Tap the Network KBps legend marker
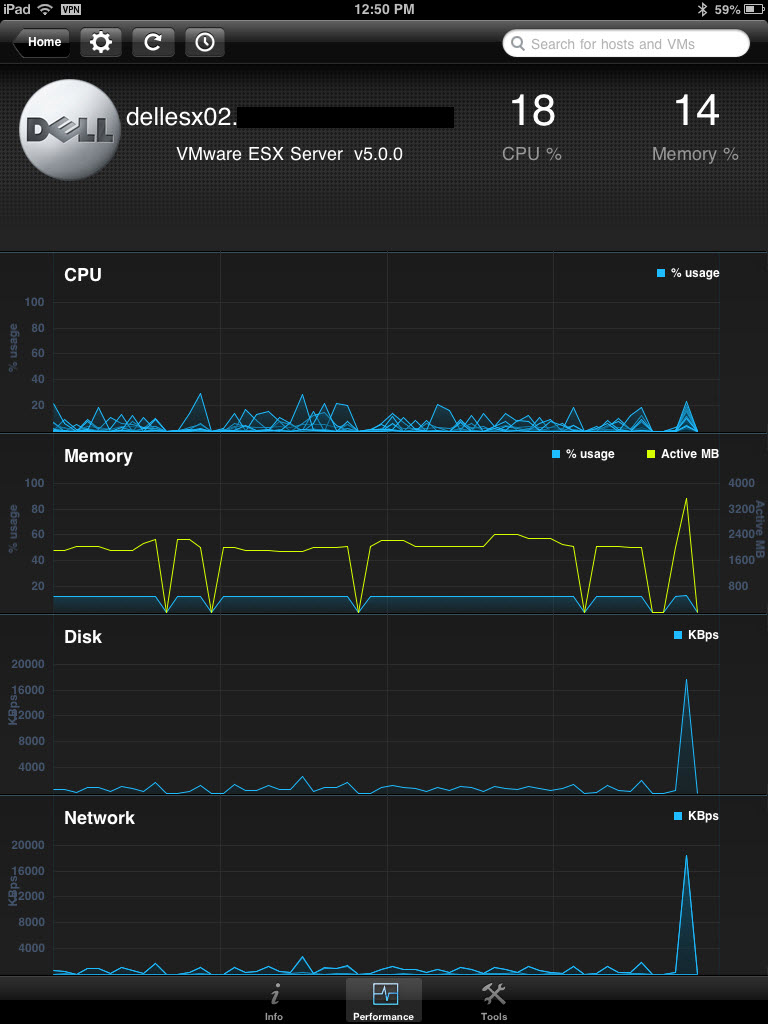768x1024 pixels. coord(678,816)
